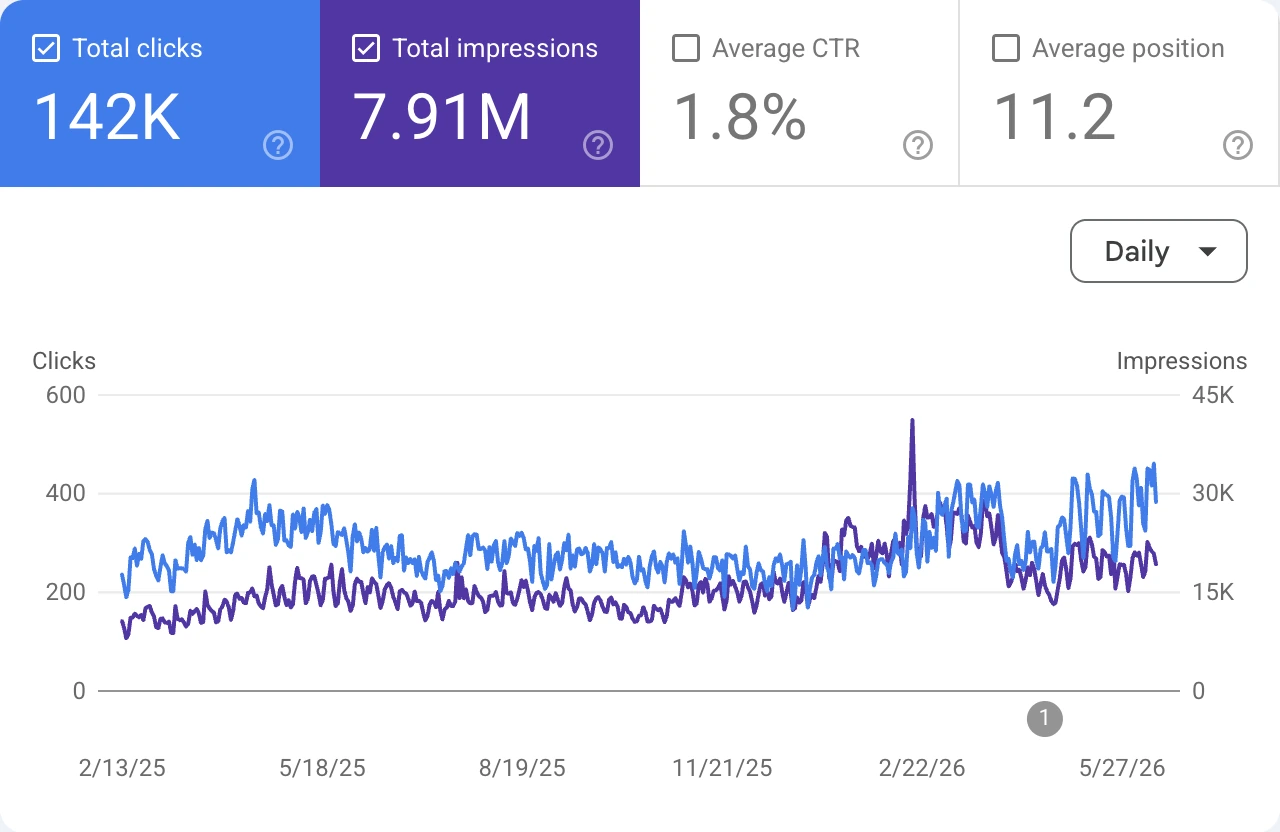This screenshot has width=1280, height=832.
Task: Click the Clicks axis label
Action: (x=64, y=361)
